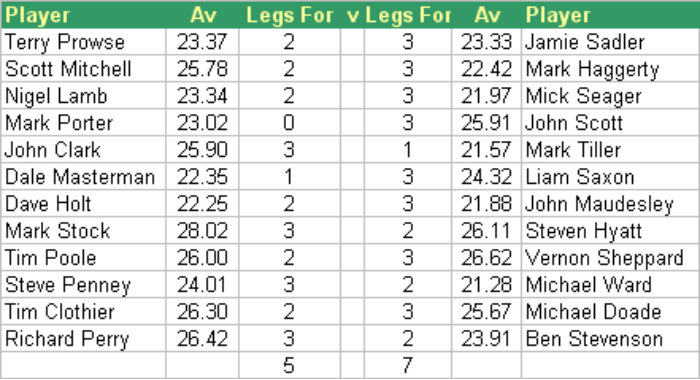Click the Vernon Sheppard name cell
The image size is (700, 380).
pyautogui.click(x=610, y=258)
